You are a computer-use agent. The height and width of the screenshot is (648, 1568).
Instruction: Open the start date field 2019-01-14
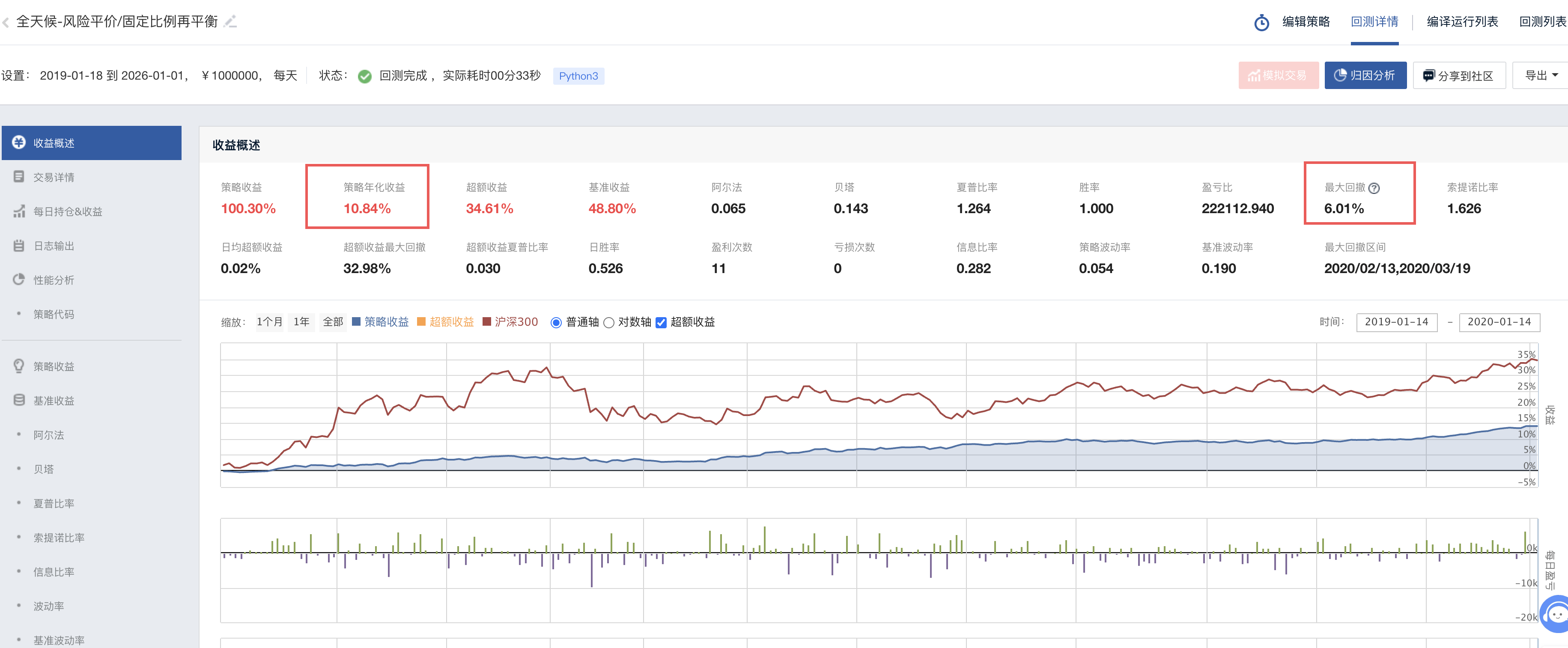click(x=1396, y=322)
